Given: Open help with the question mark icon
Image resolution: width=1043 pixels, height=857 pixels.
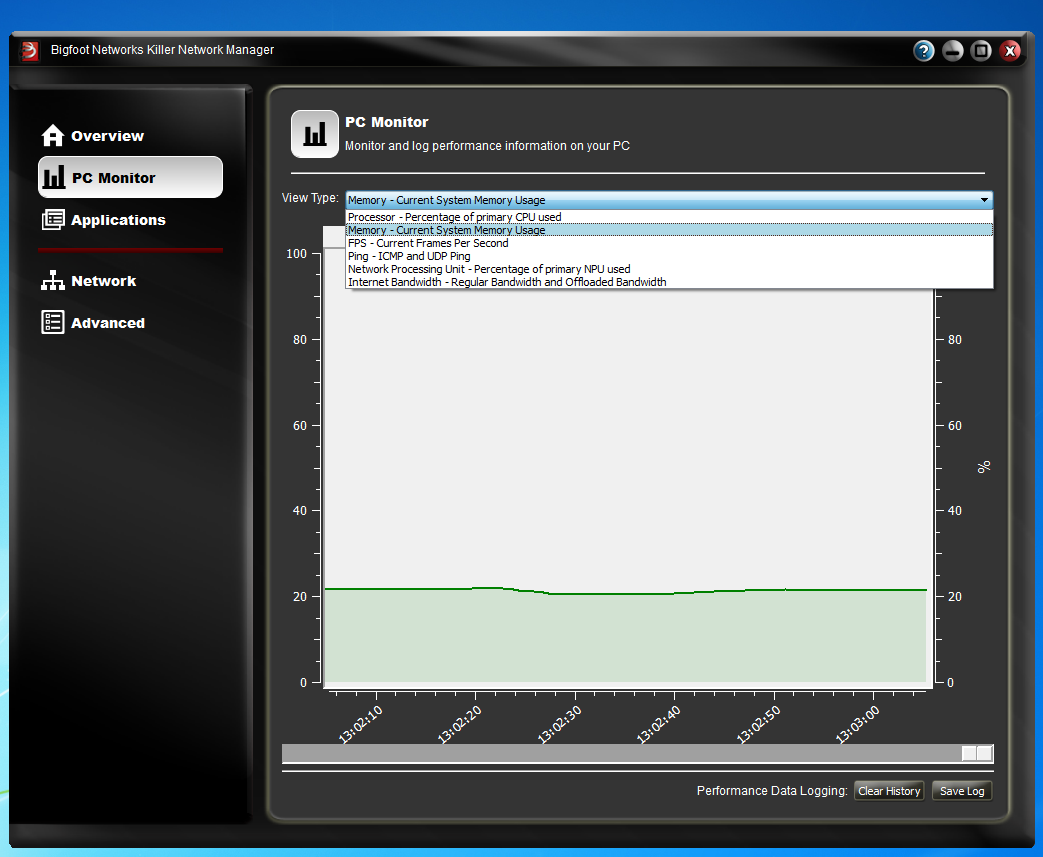Looking at the screenshot, I should pyautogui.click(x=923, y=51).
